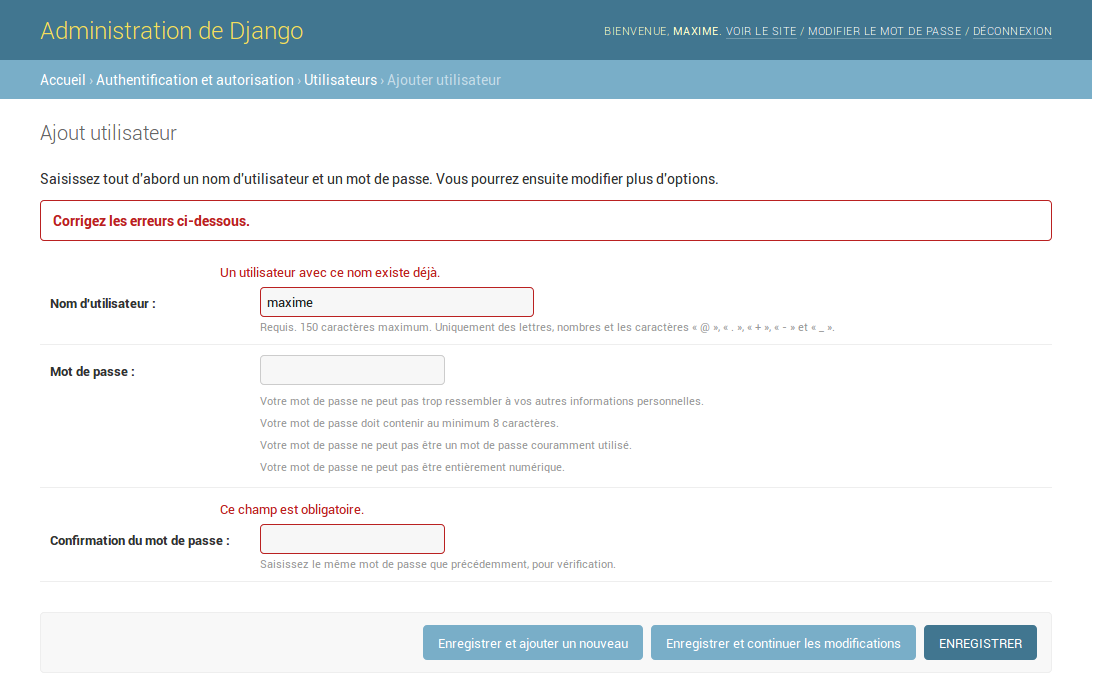Focus the Nom d'utilisateur input field
The width and height of the screenshot is (1106, 692).
(396, 302)
